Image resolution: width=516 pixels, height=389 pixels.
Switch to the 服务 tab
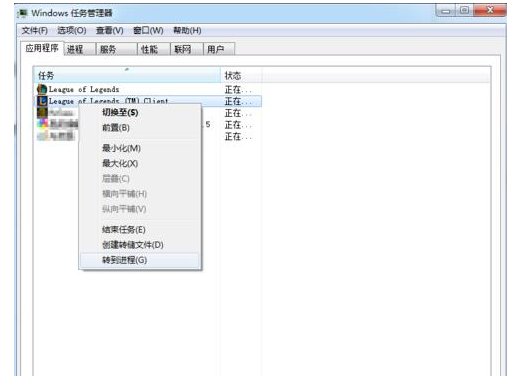(x=116, y=49)
